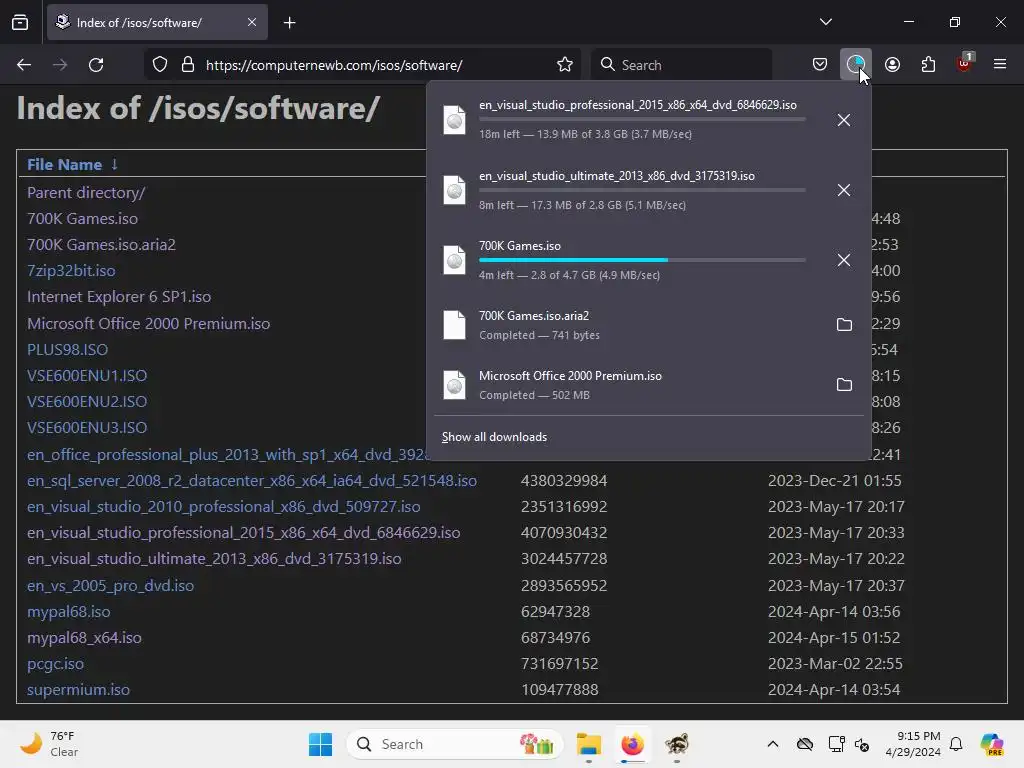
Task: Open en_visual_studio_2010_professional iso link
Action: [x=223, y=507]
